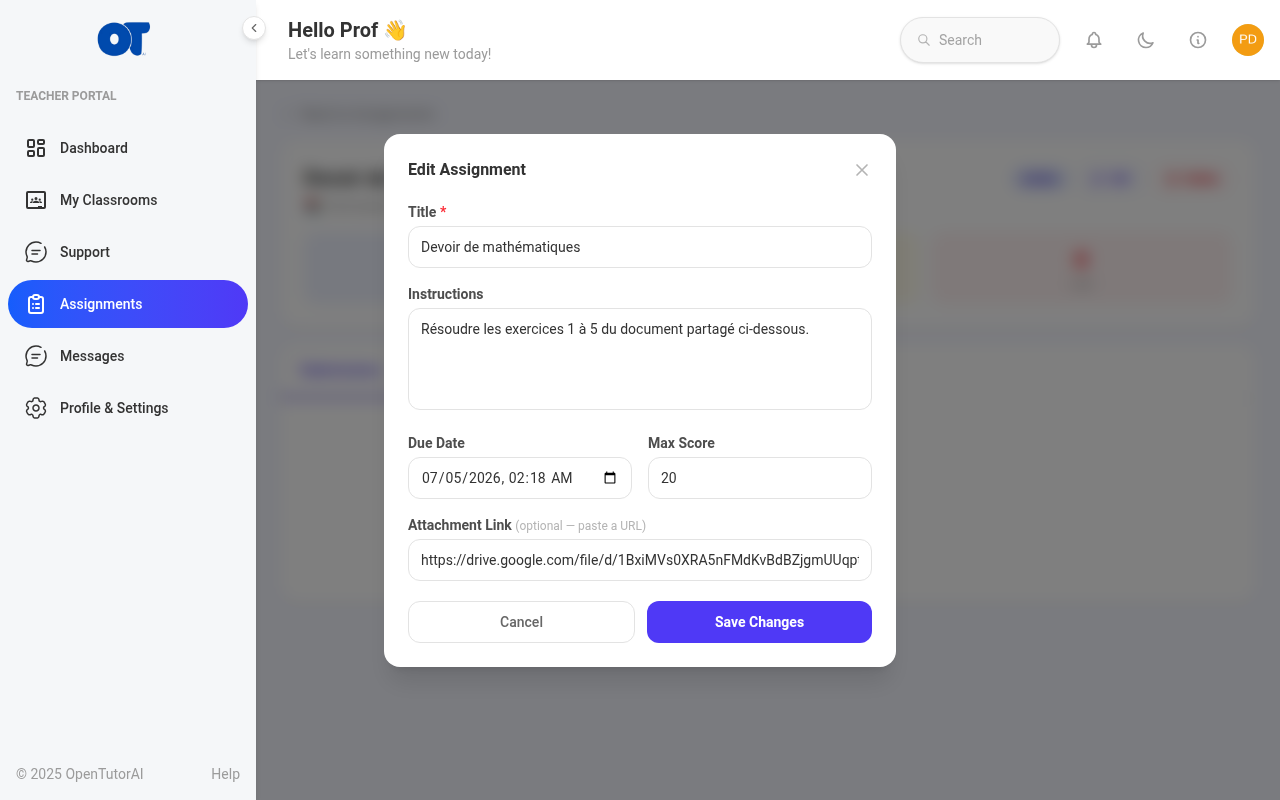The height and width of the screenshot is (800, 1280).
Task: Select Assignments in the sidebar
Action: click(128, 304)
